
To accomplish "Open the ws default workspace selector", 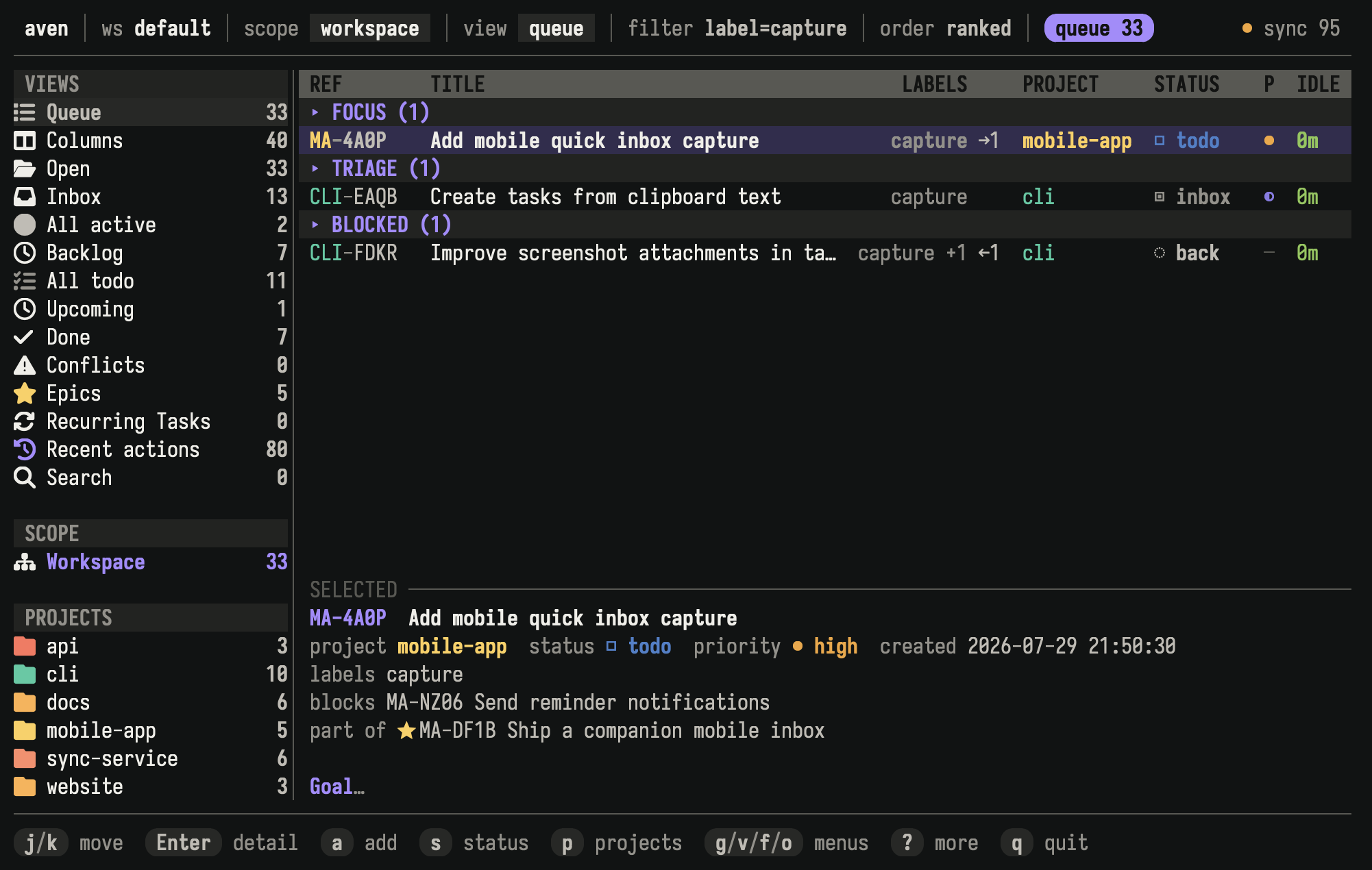I will 156,28.
